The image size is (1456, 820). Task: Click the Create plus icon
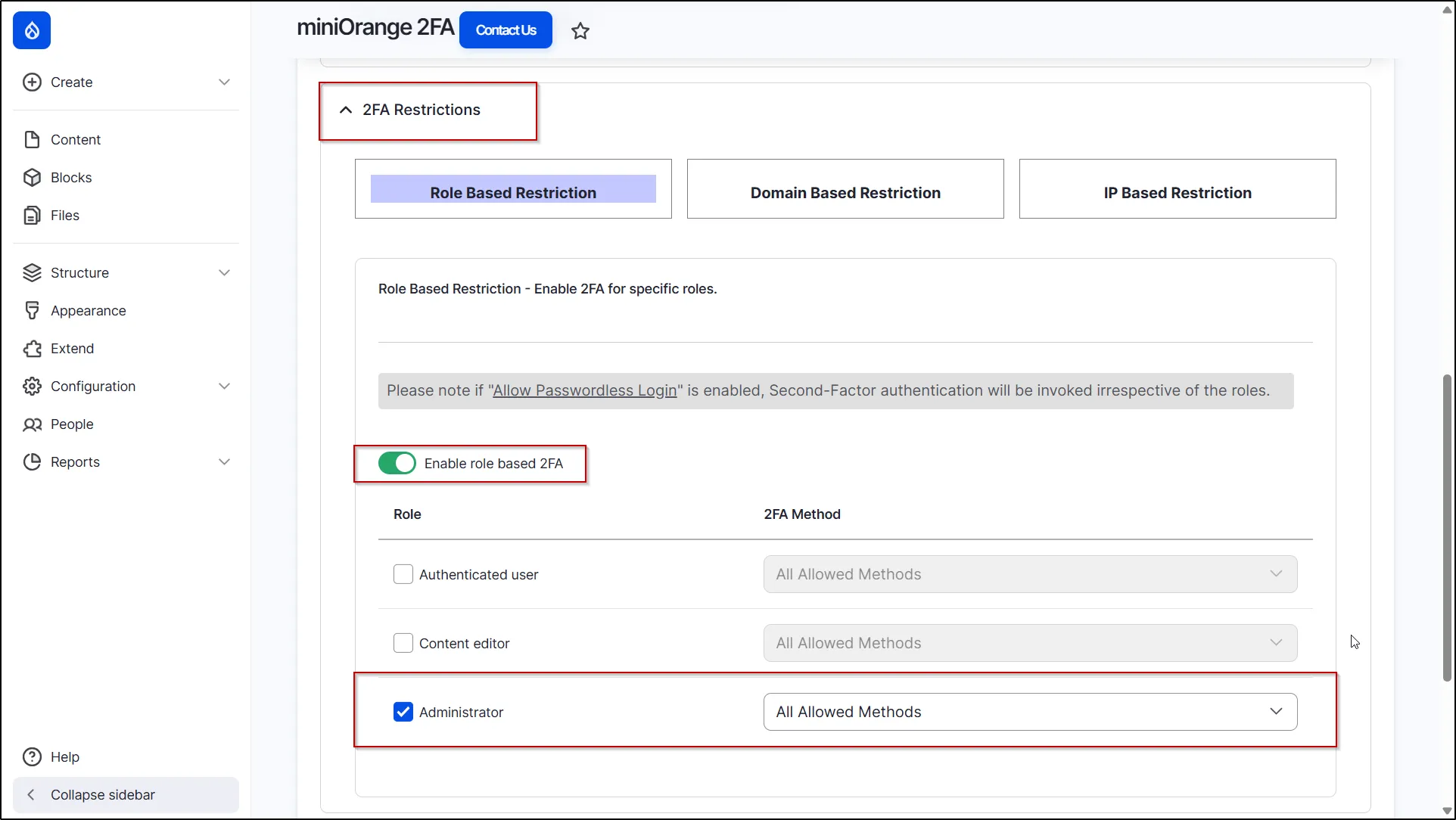click(x=32, y=82)
